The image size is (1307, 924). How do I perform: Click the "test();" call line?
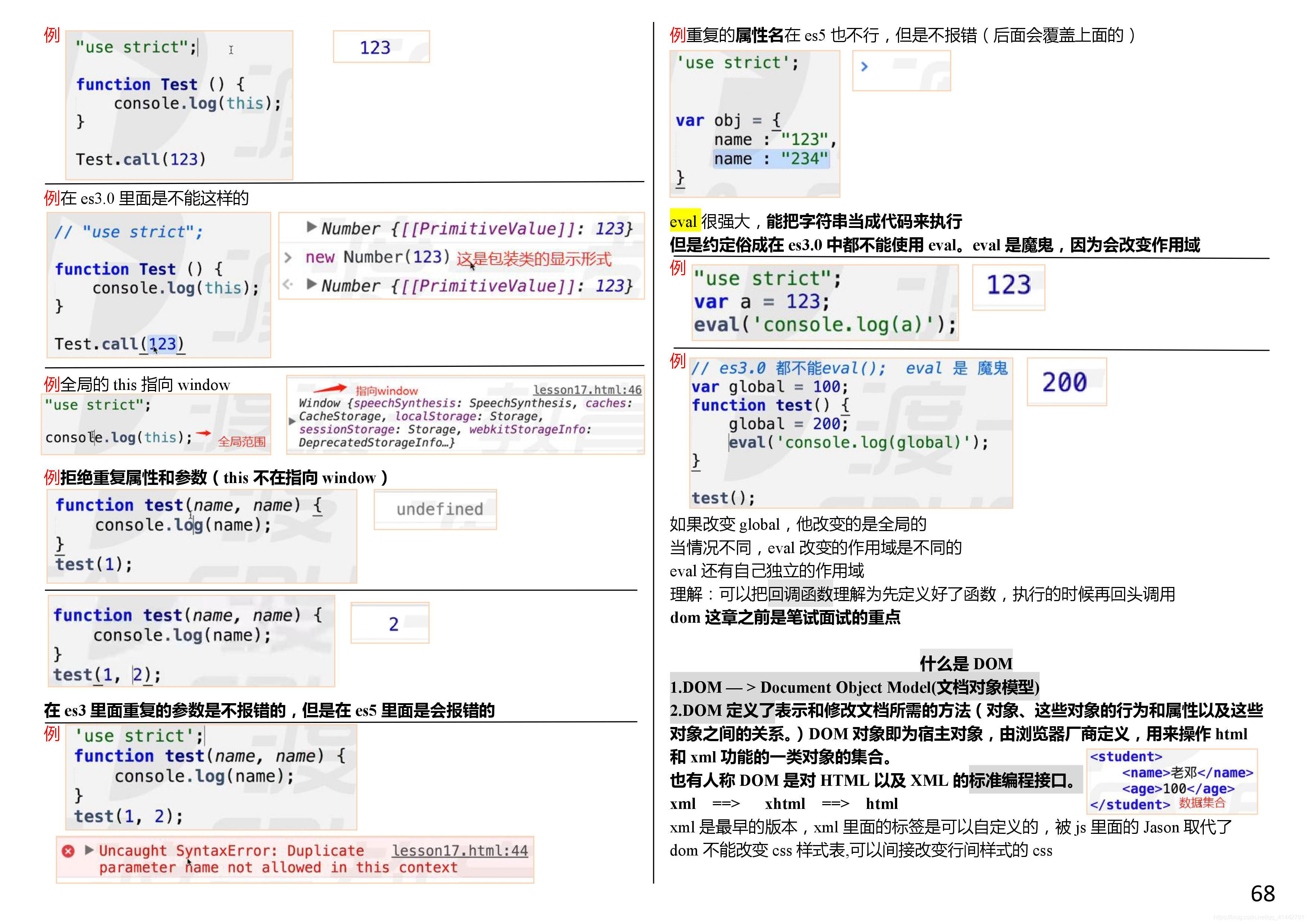point(723,498)
